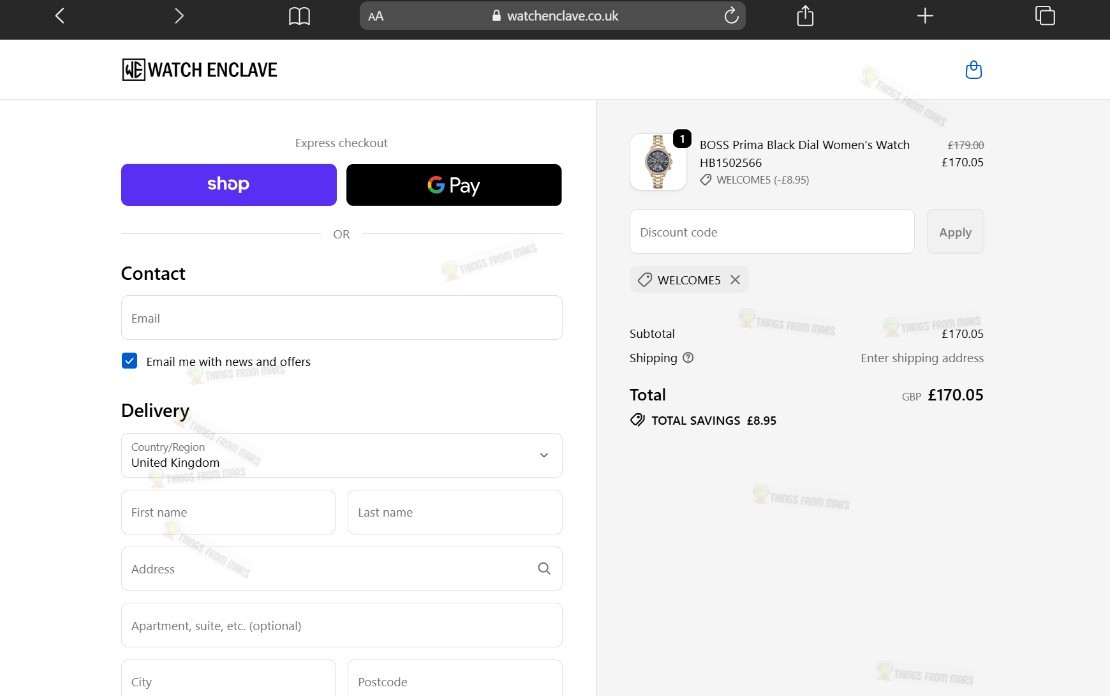Click the Apartment, suite, etc. field
The height and width of the screenshot is (696, 1110).
tap(342, 625)
